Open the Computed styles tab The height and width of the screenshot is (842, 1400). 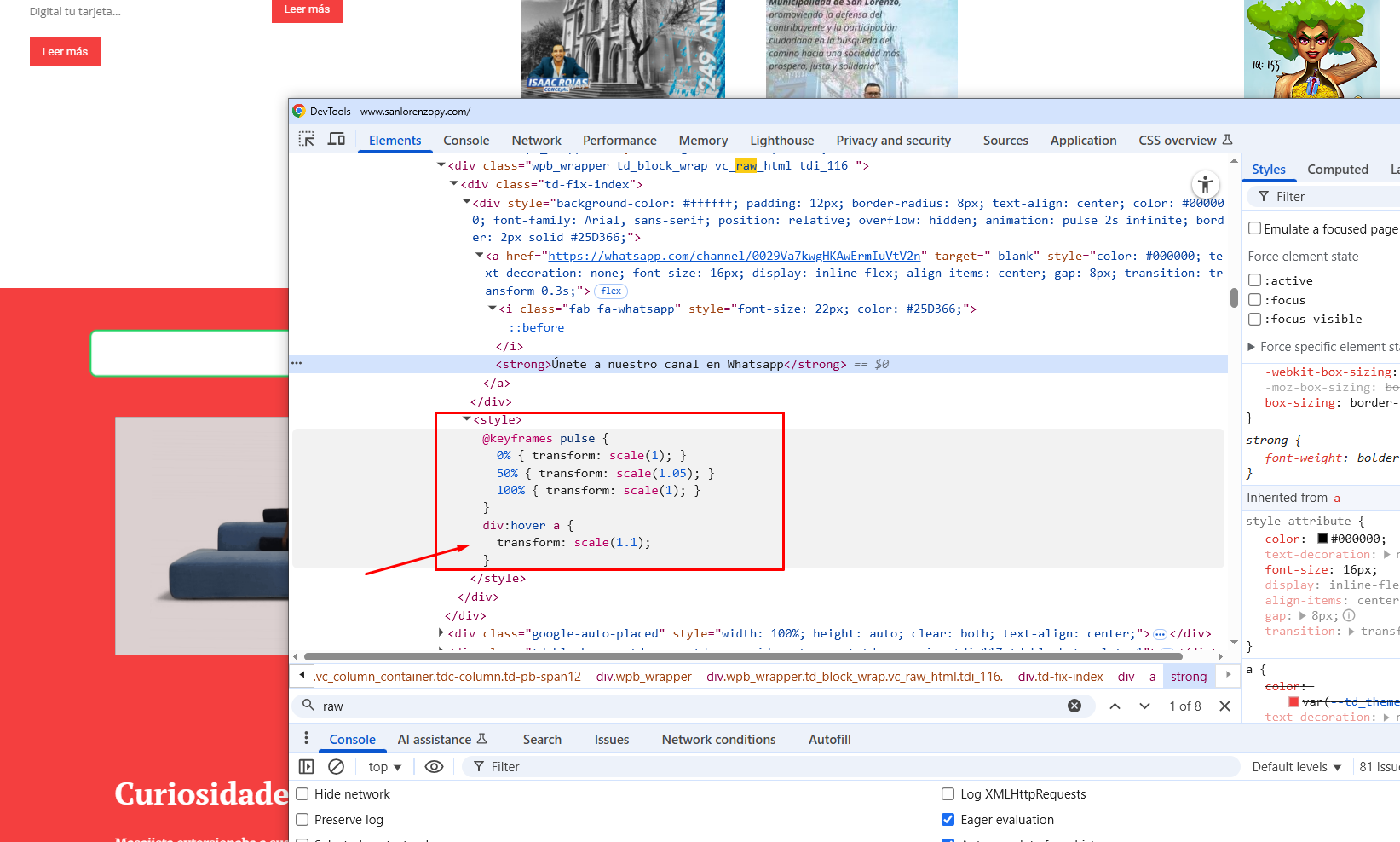point(1338,170)
